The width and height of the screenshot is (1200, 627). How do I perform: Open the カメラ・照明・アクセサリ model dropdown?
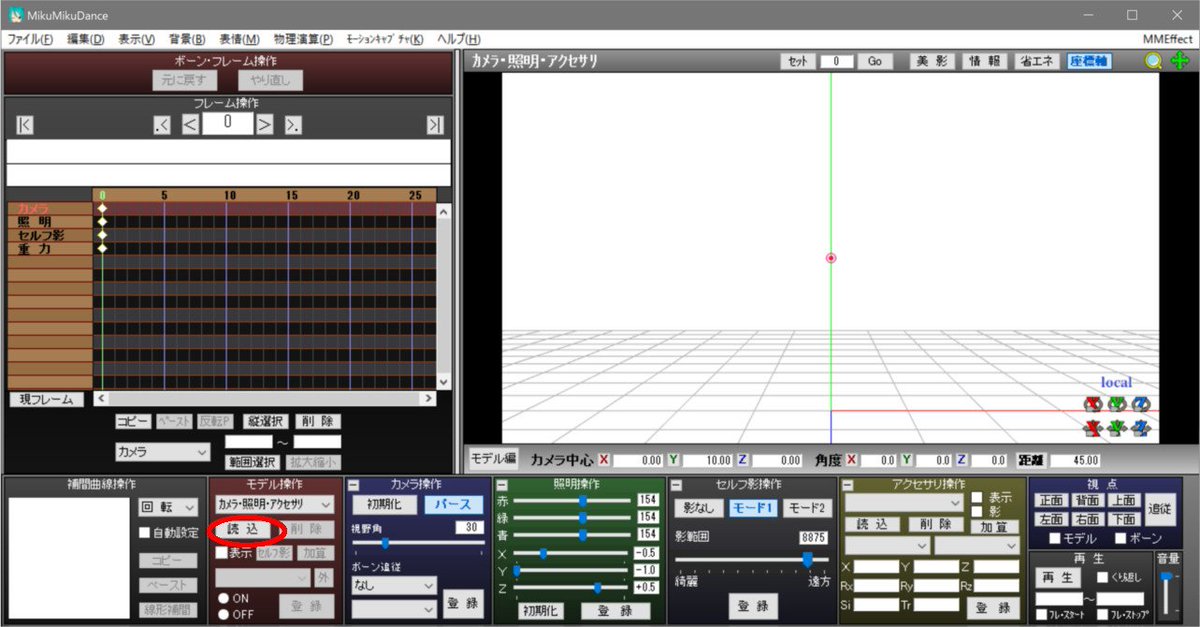274,505
